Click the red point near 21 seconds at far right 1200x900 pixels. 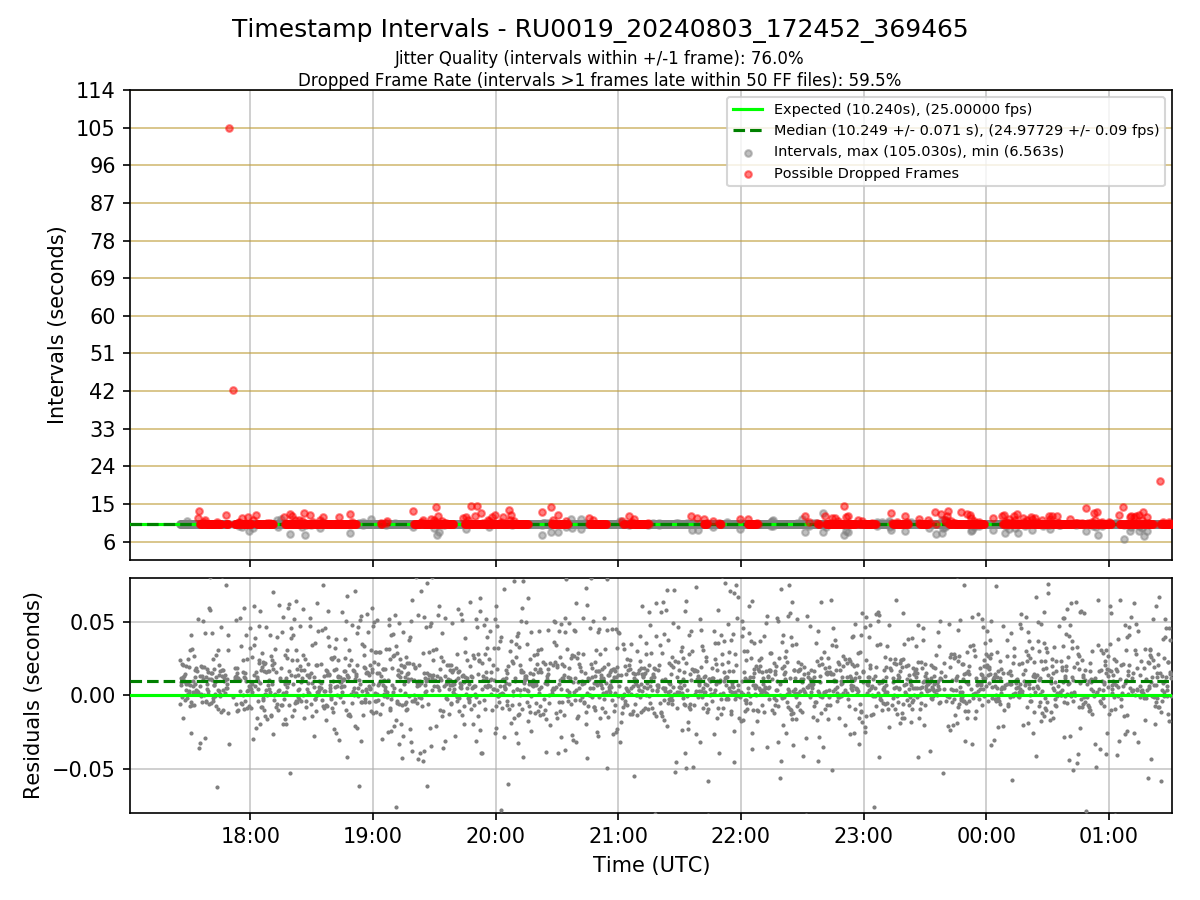1160,481
